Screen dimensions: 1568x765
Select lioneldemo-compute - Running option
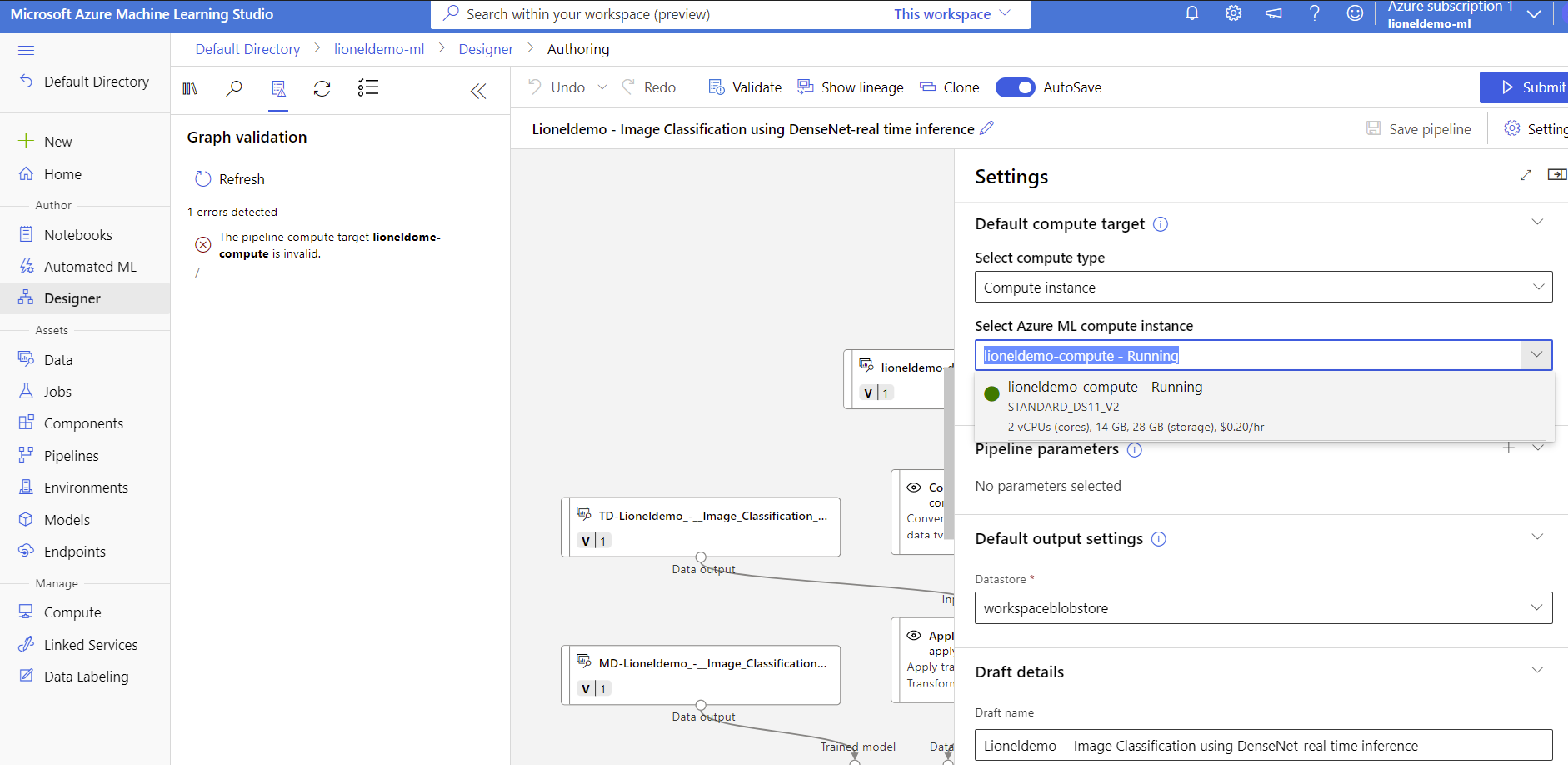(x=1264, y=406)
